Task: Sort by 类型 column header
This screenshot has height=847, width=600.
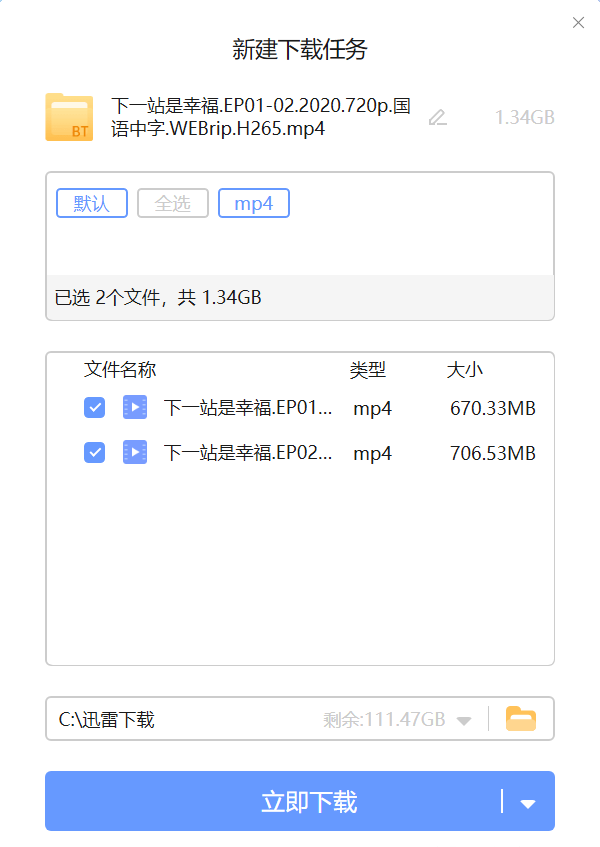Action: click(x=367, y=370)
